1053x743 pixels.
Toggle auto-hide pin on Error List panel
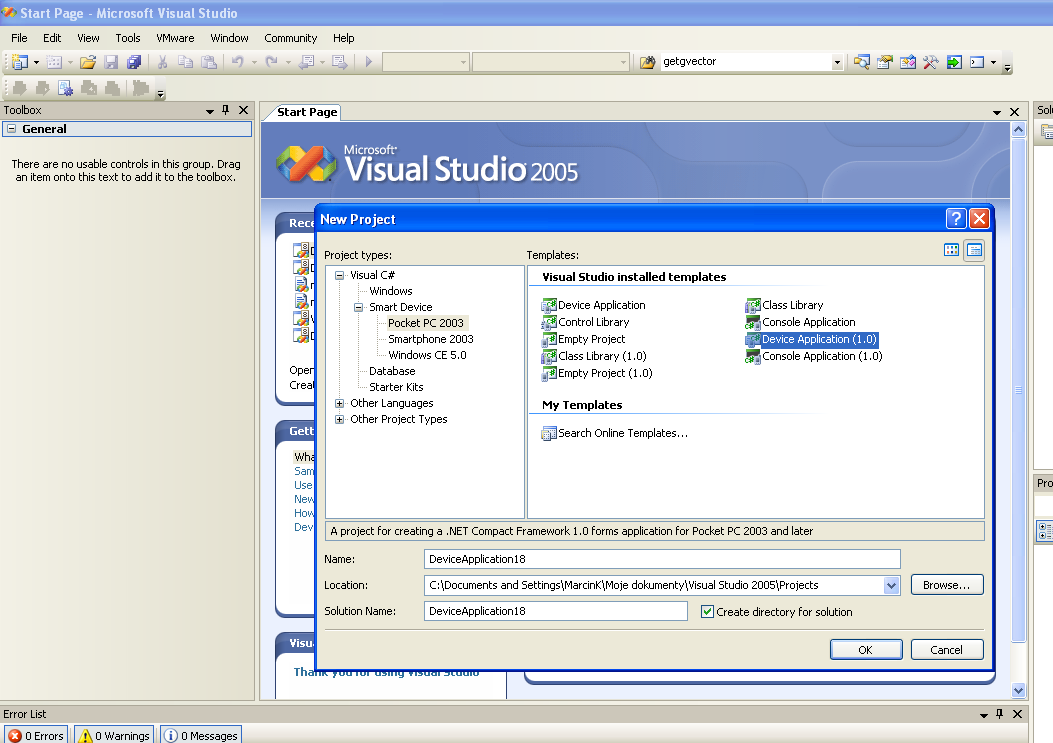click(x=999, y=714)
